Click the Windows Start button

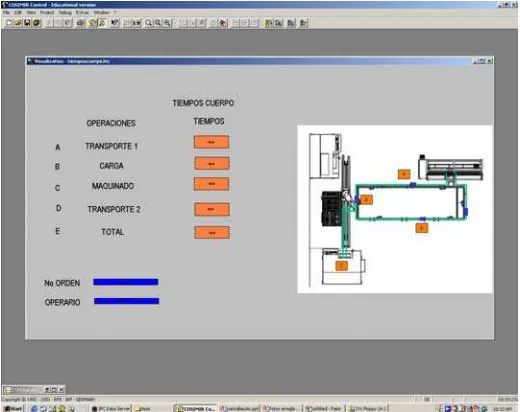(x=13, y=408)
